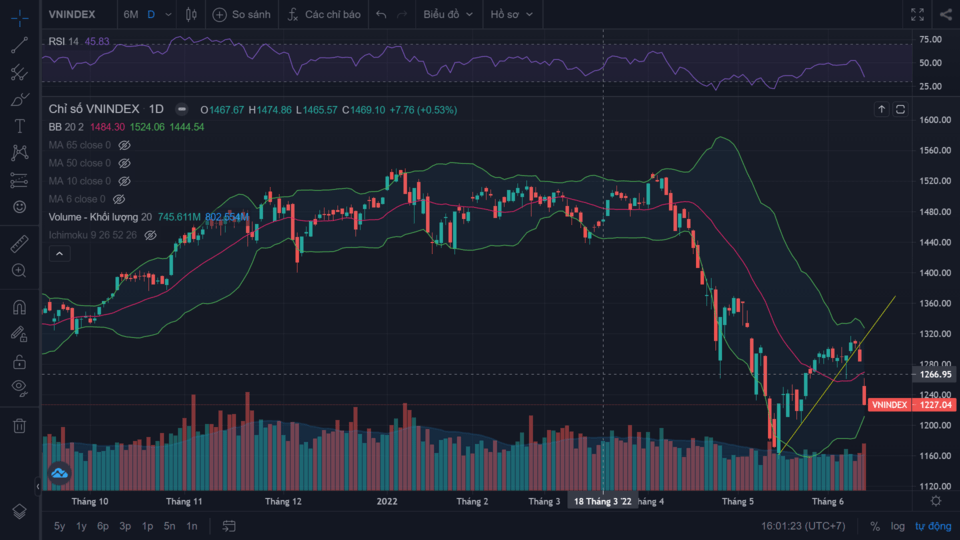Toggle Ichimoku indicator visibility
The width and height of the screenshot is (960, 540).
pos(150,235)
